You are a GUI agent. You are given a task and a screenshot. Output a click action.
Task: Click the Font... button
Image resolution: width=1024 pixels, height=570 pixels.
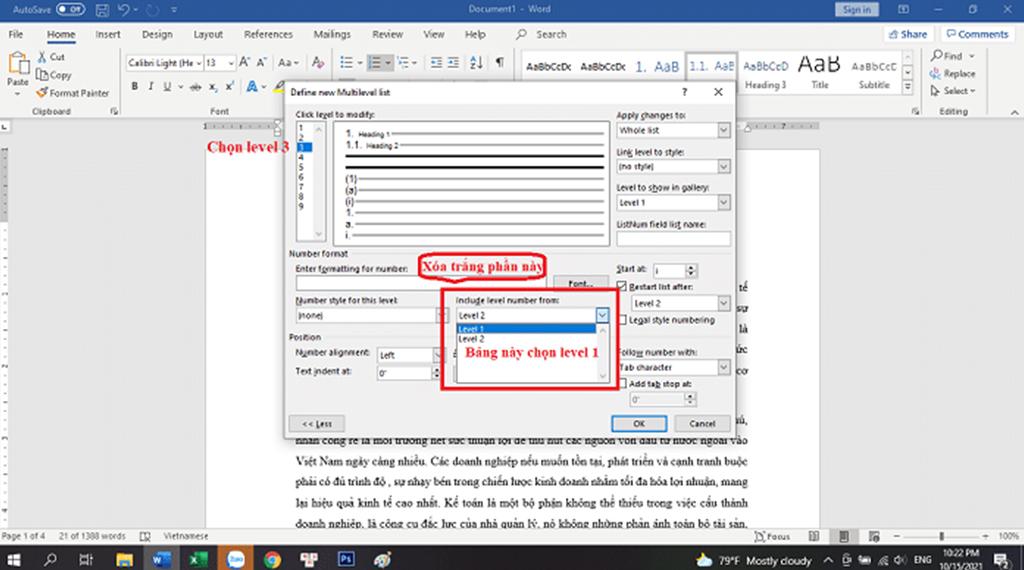(581, 283)
